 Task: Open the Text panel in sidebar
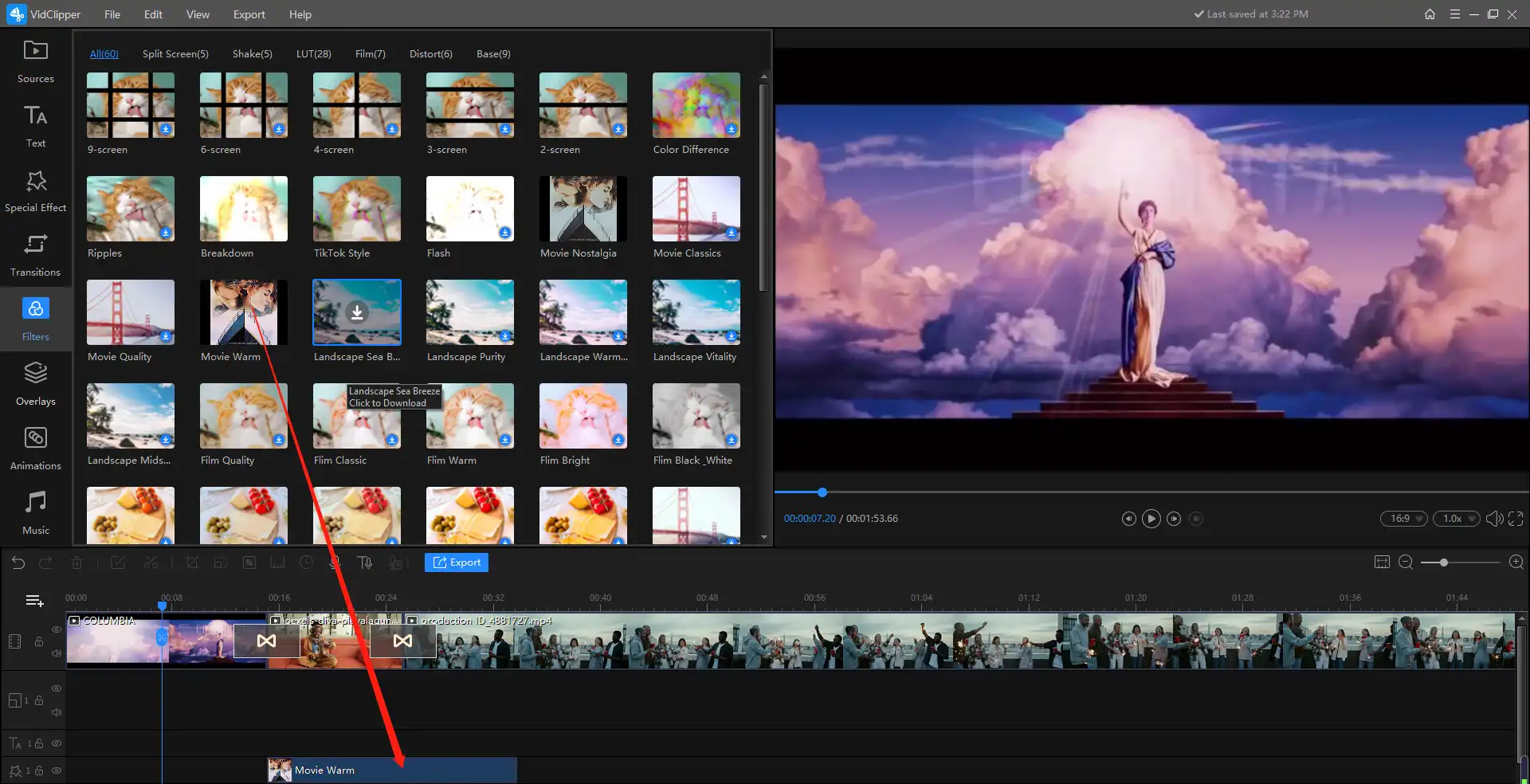[x=36, y=126]
